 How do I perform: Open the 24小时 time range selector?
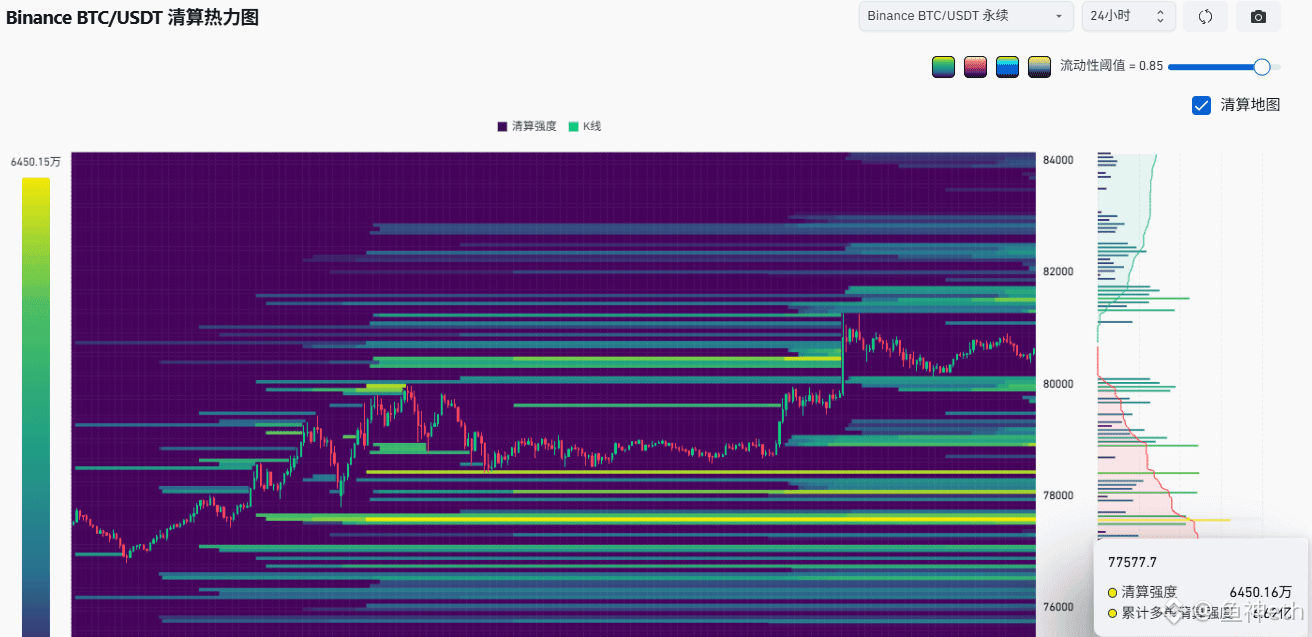click(1128, 16)
